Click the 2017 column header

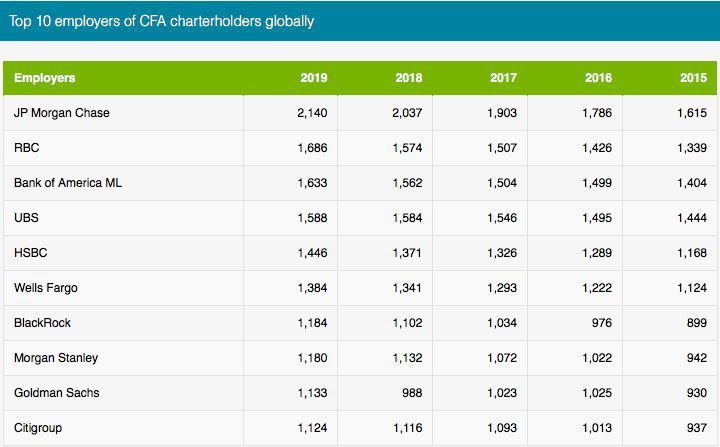(x=503, y=78)
